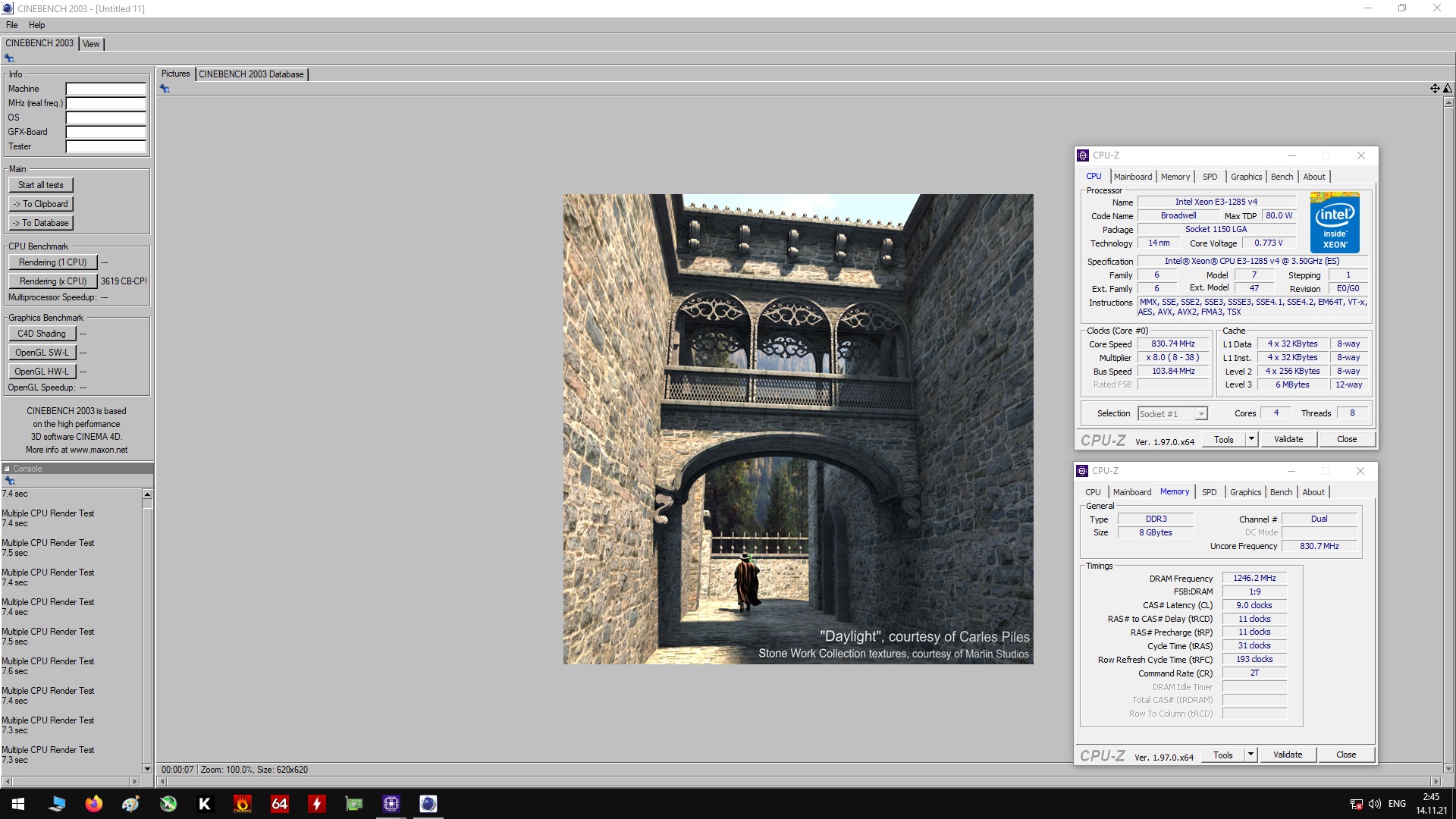Expand Tools dropdown arrow in lower CPU-Z
This screenshot has width=1456, height=819.
tap(1250, 755)
